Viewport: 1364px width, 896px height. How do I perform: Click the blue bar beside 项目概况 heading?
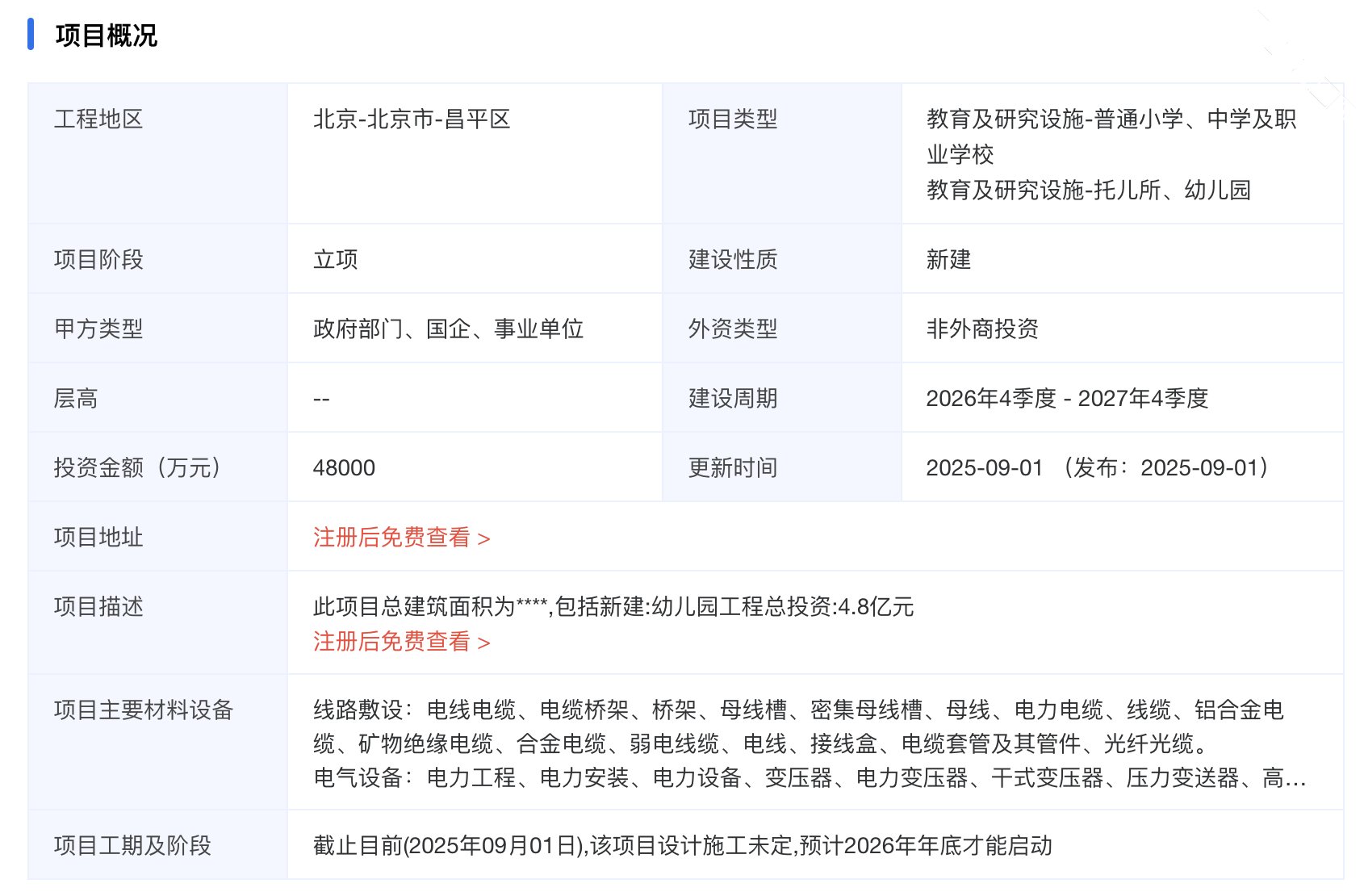tap(31, 35)
